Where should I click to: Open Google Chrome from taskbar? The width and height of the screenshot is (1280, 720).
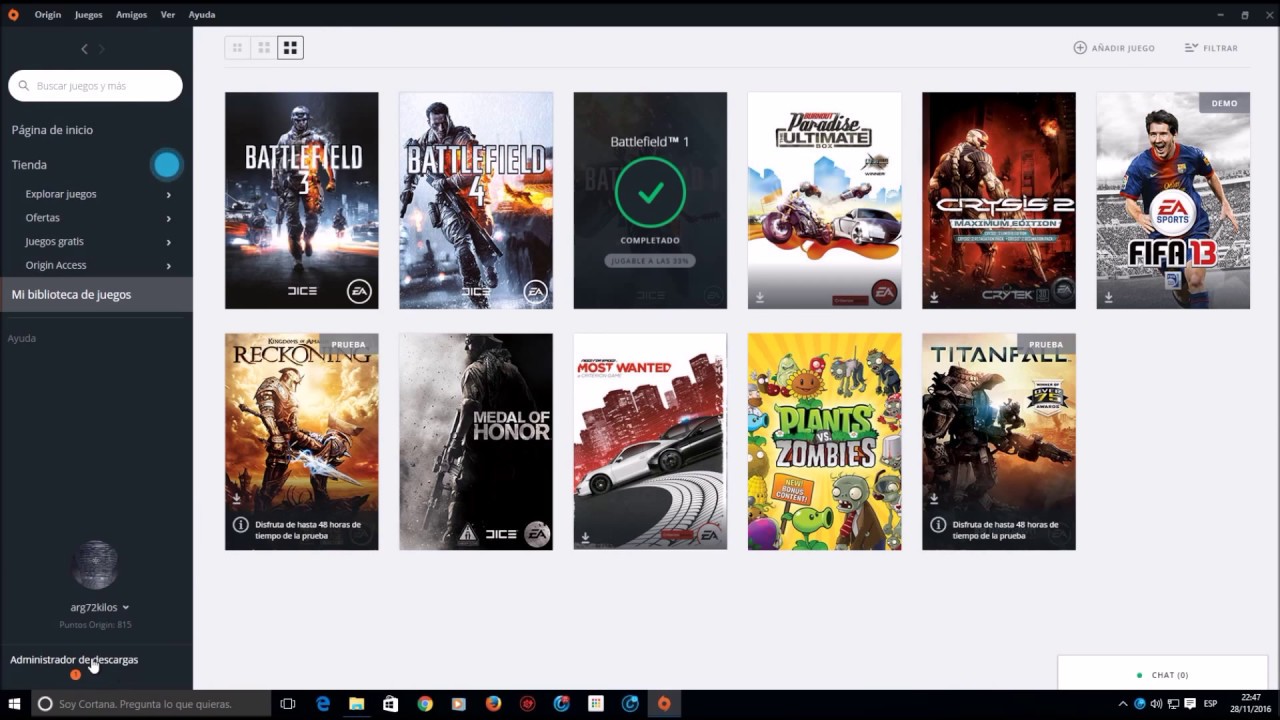425,704
